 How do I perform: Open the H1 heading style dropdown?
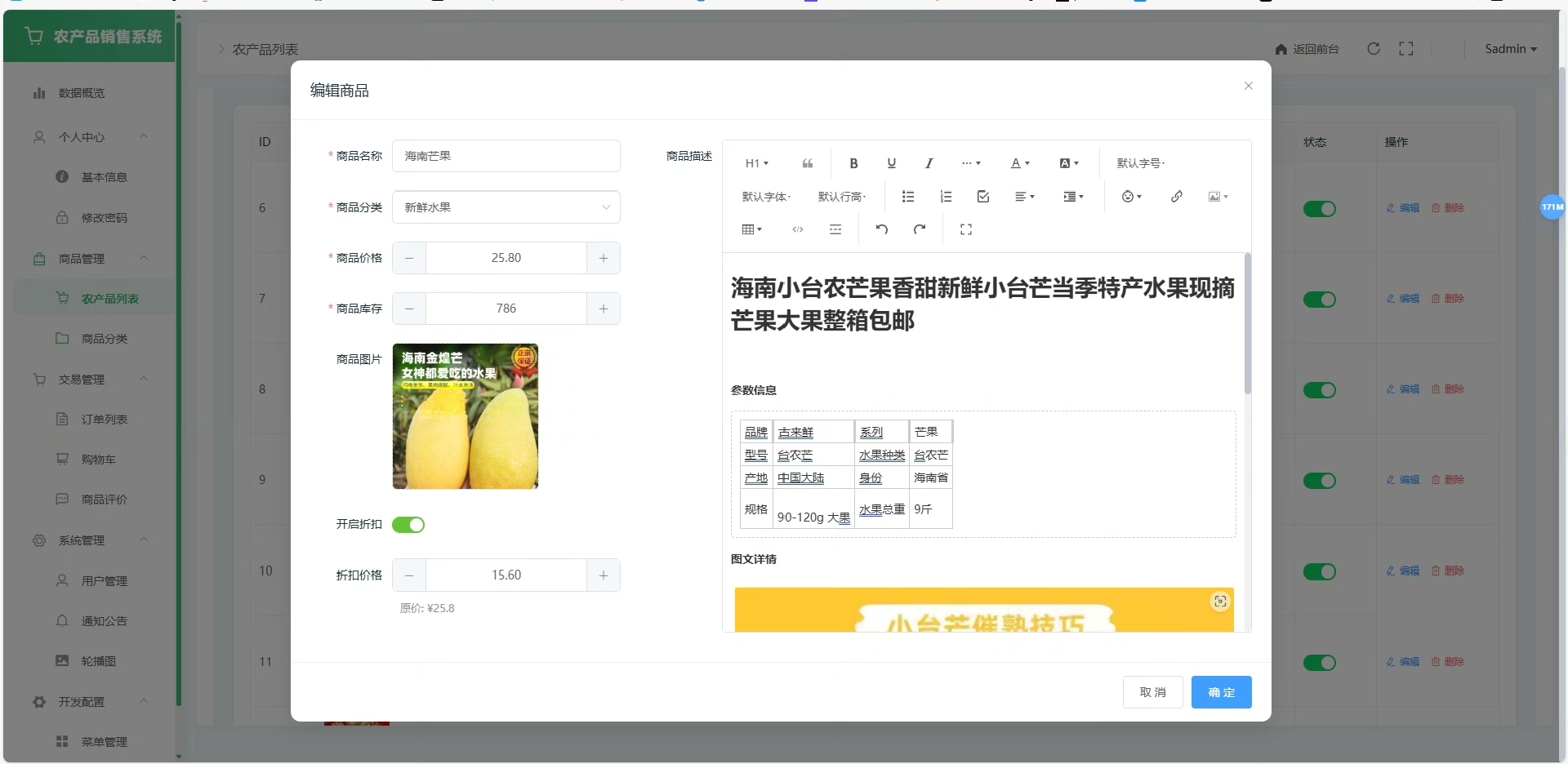click(x=756, y=163)
